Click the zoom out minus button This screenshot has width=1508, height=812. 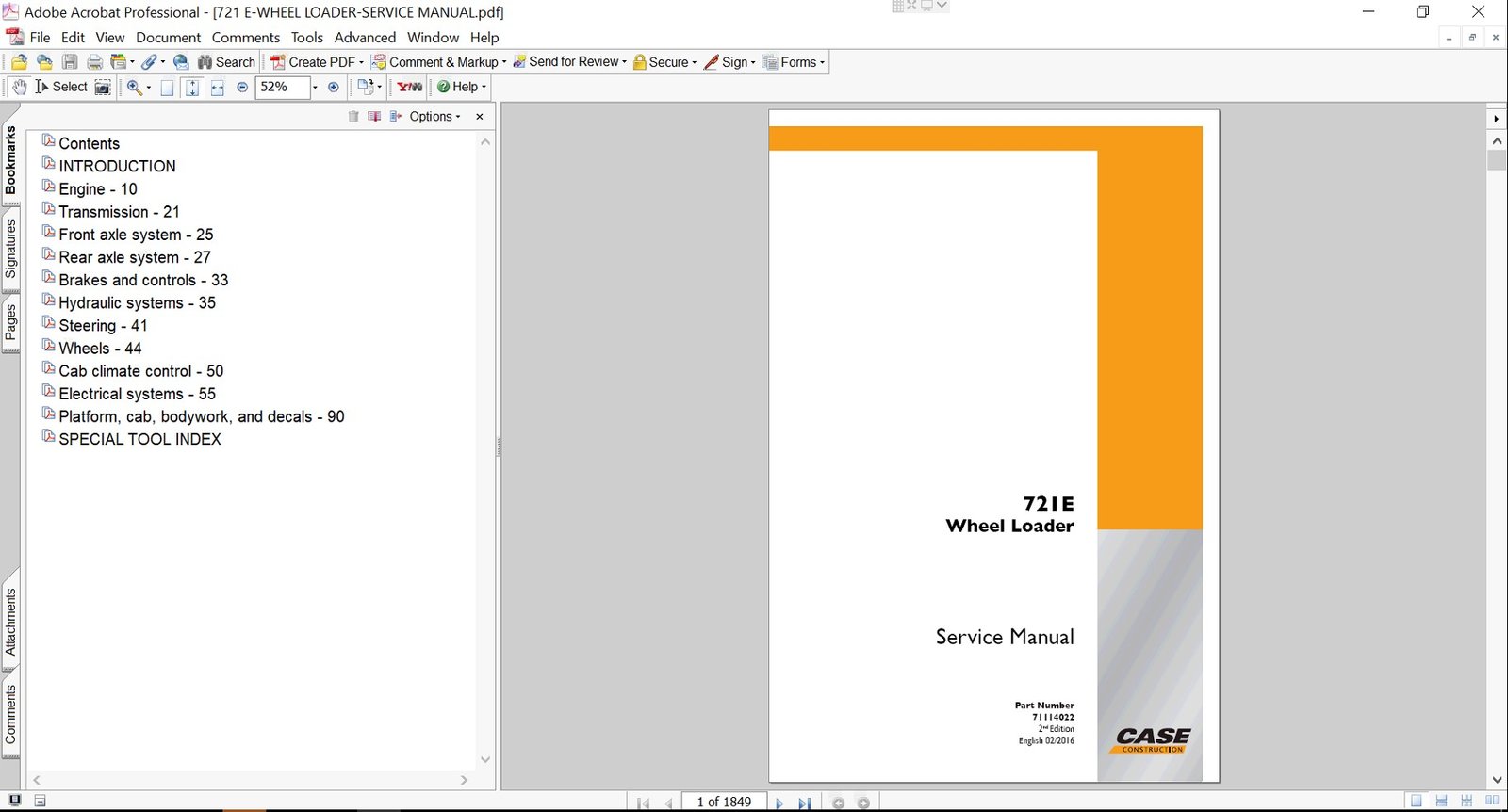242,87
